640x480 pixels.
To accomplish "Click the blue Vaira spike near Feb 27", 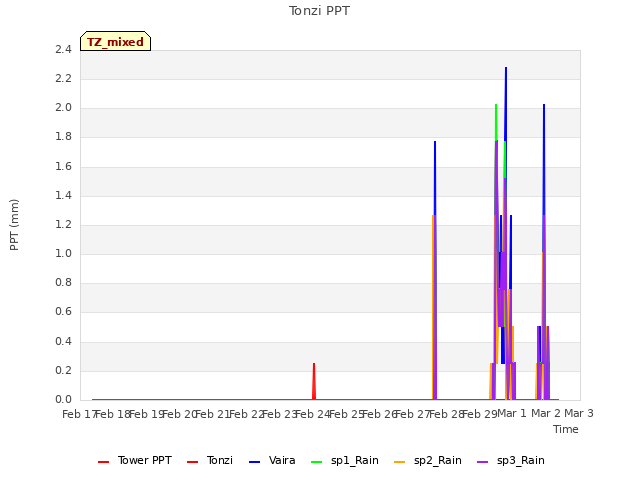I will [435, 176].
